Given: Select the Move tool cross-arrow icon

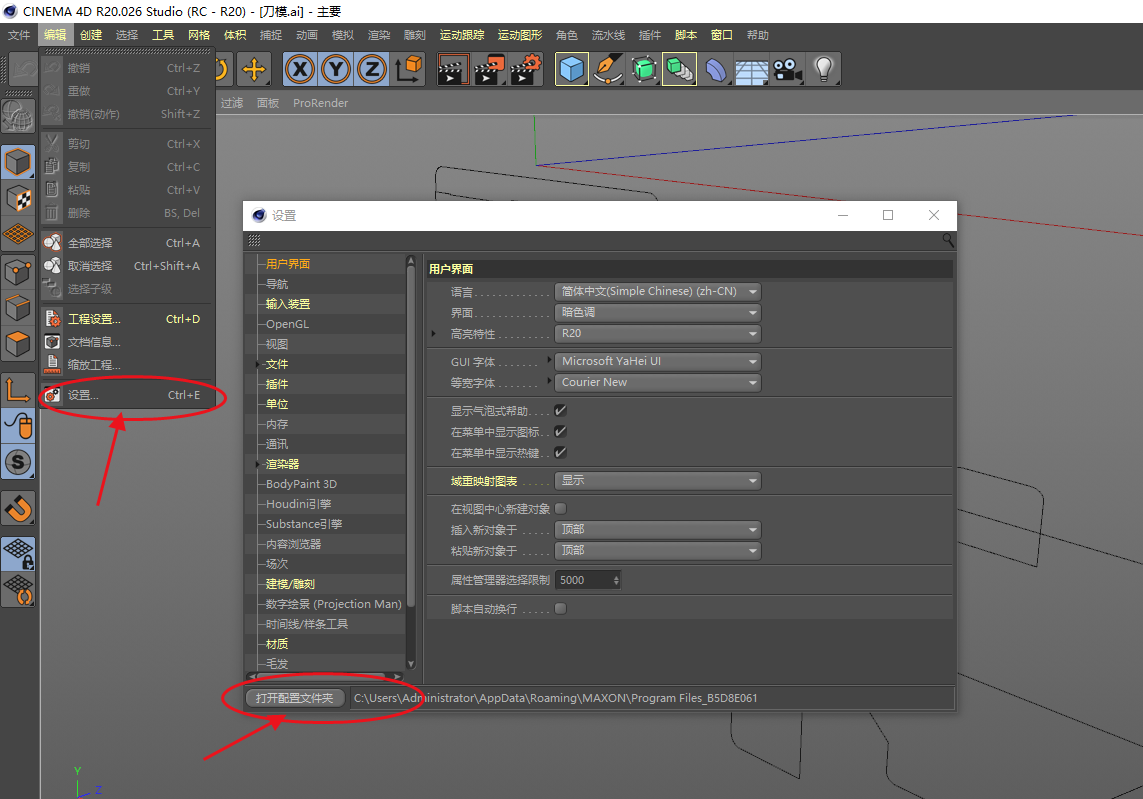Looking at the screenshot, I should (253, 69).
